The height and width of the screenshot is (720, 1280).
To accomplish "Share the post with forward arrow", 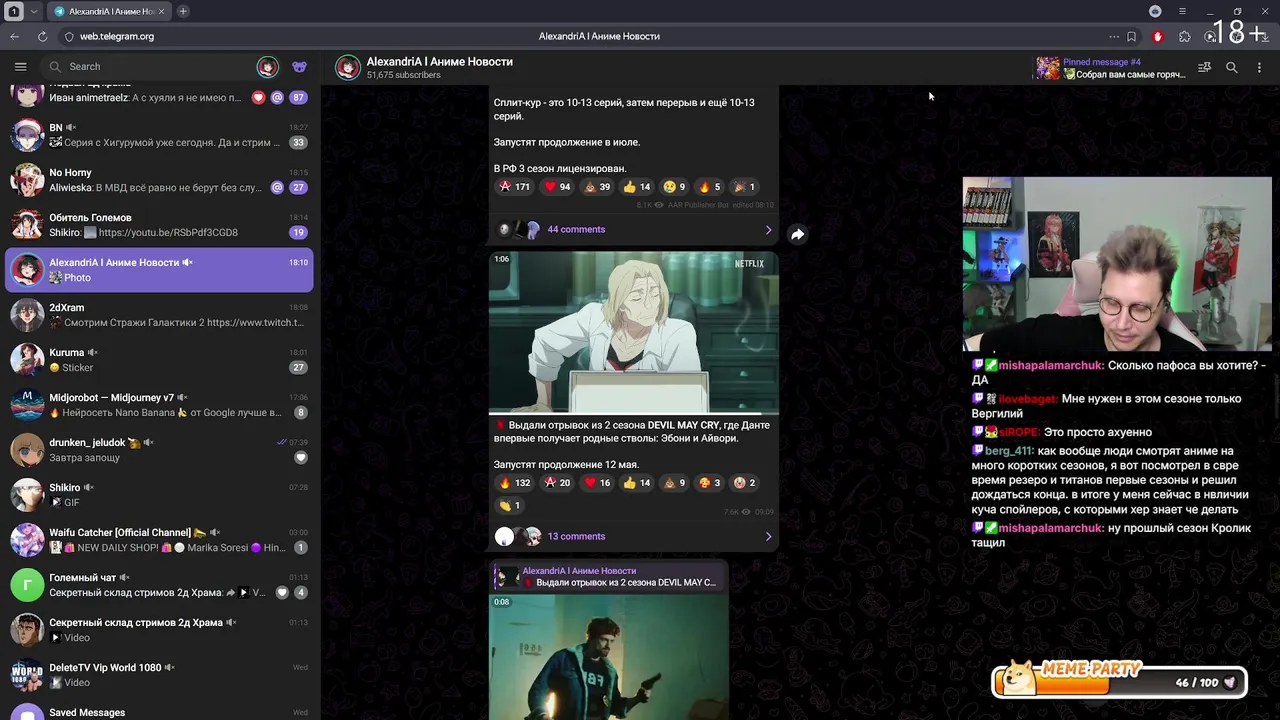I will (x=797, y=234).
